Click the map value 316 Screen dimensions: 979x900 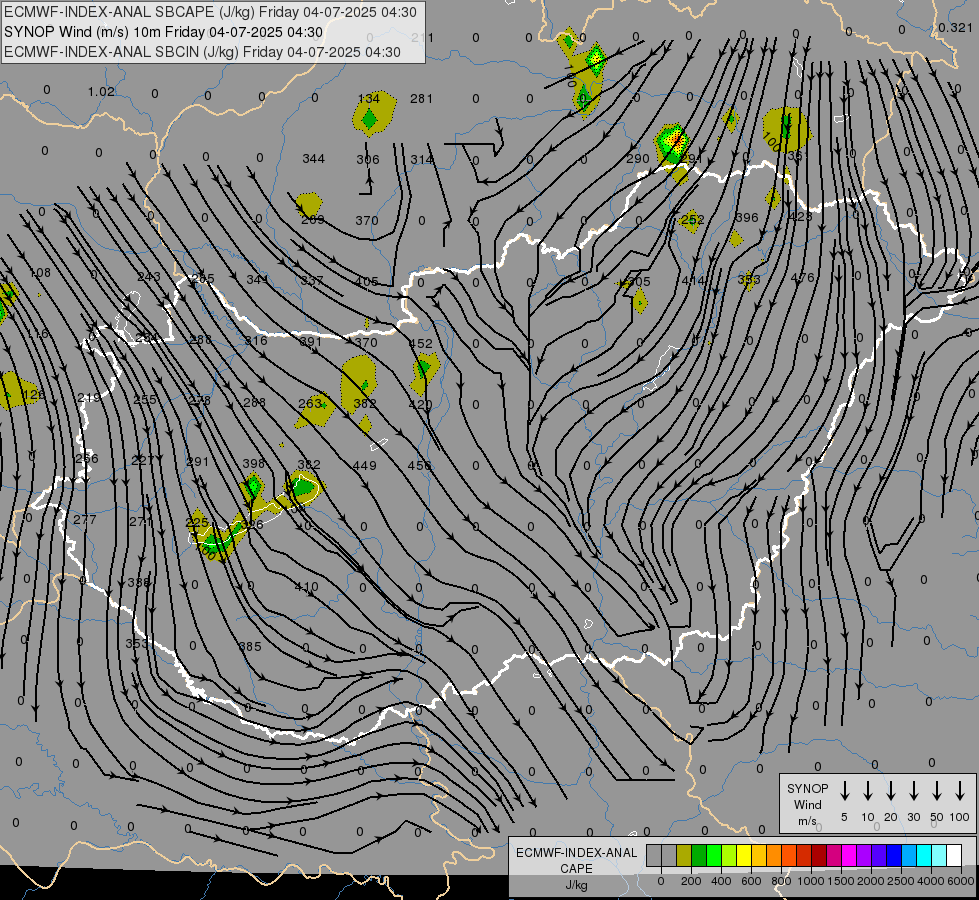click(256, 340)
